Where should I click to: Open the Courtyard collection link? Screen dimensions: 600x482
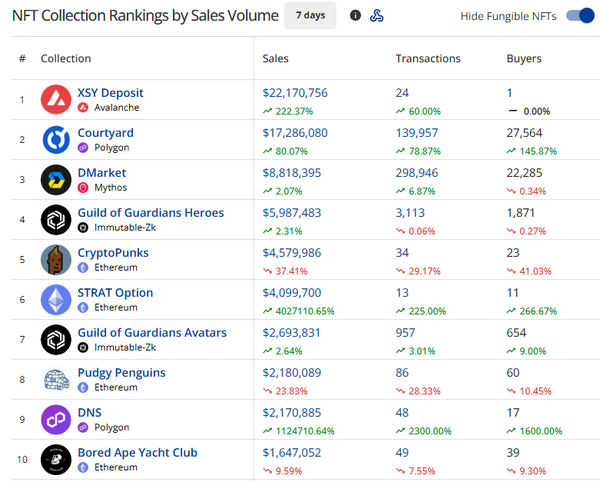pyautogui.click(x=106, y=133)
